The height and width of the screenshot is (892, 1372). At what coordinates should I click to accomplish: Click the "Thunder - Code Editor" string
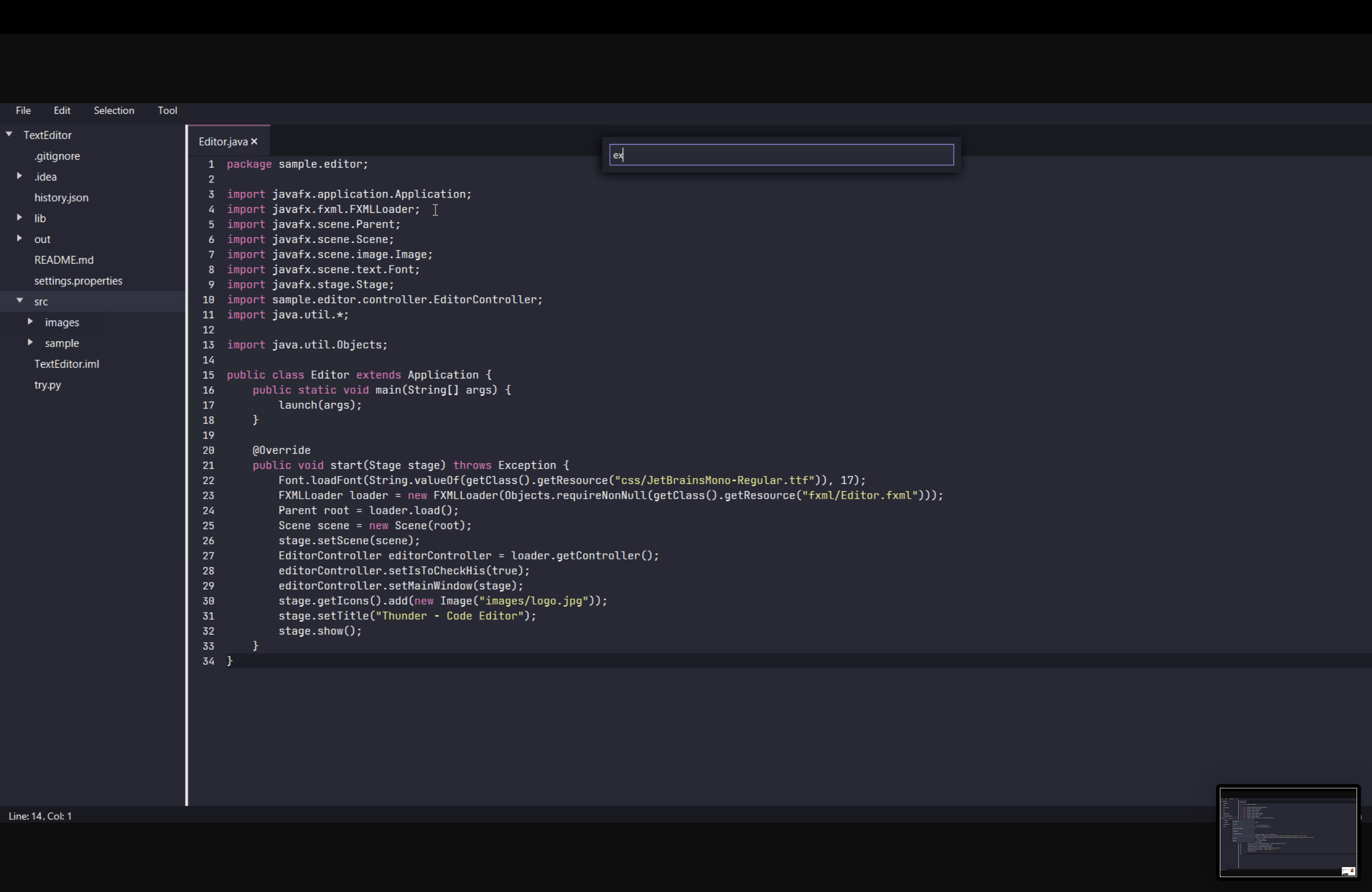449,616
